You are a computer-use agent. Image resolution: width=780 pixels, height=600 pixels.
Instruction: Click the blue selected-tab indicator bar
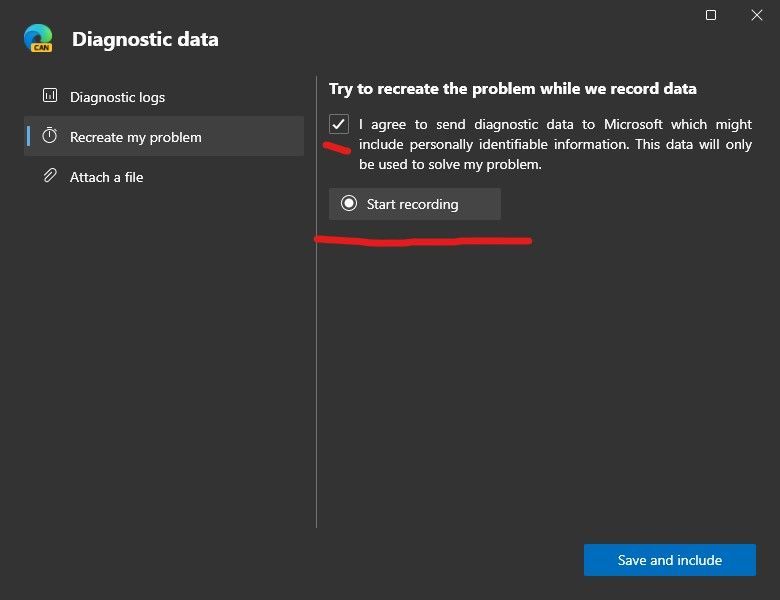pyautogui.click(x=27, y=136)
